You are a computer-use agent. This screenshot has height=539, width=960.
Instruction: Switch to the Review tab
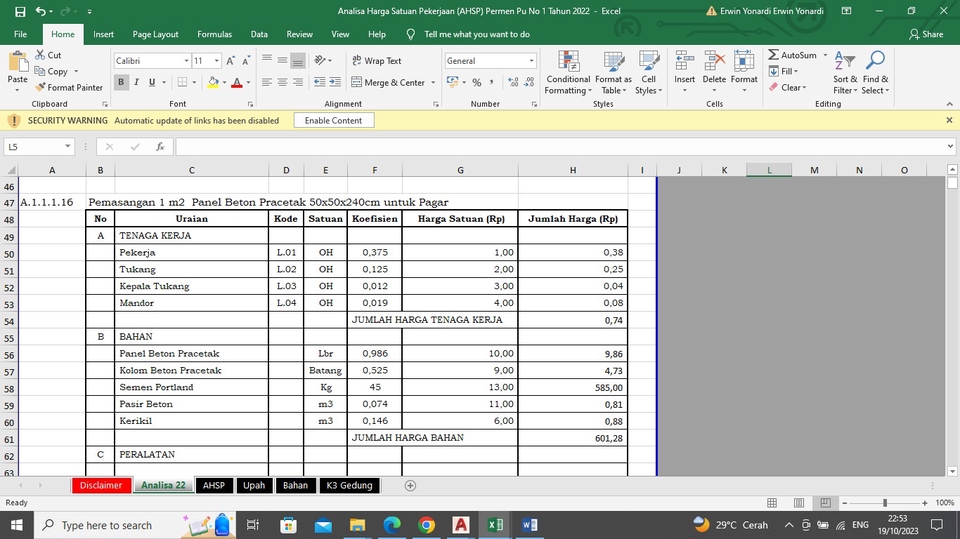click(299, 34)
